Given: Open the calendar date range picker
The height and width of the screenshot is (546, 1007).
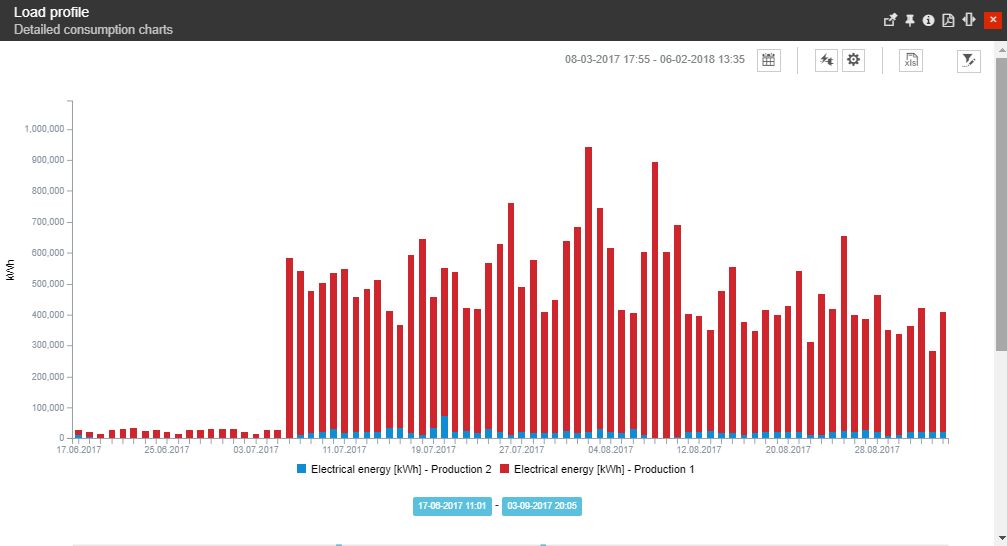Looking at the screenshot, I should (x=768, y=60).
